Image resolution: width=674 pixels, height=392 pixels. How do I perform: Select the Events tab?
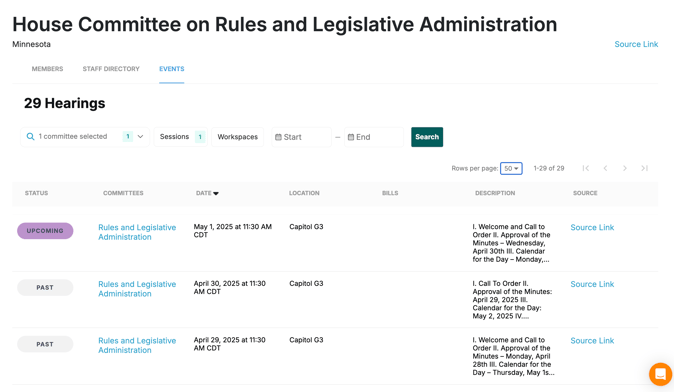[x=172, y=69]
